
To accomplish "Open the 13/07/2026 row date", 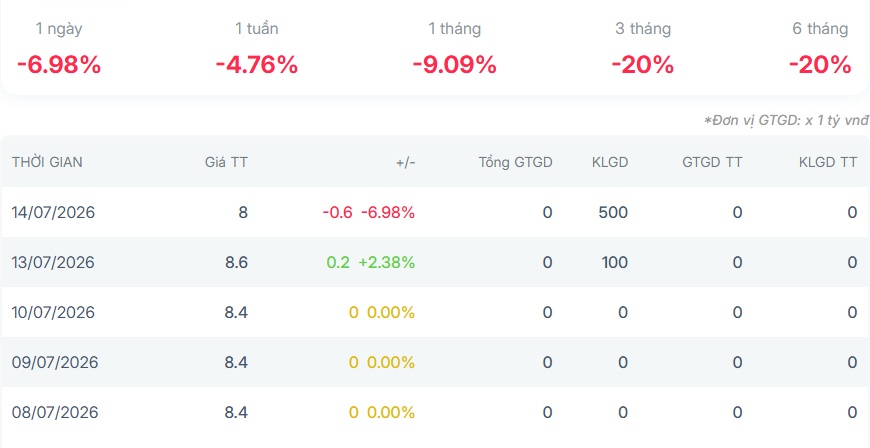I will point(53,262).
